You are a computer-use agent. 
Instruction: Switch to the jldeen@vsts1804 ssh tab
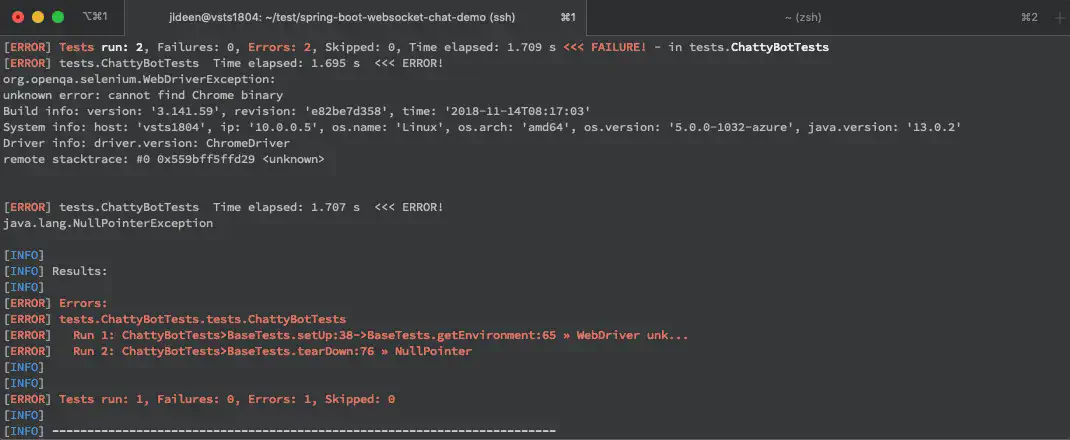point(355,17)
